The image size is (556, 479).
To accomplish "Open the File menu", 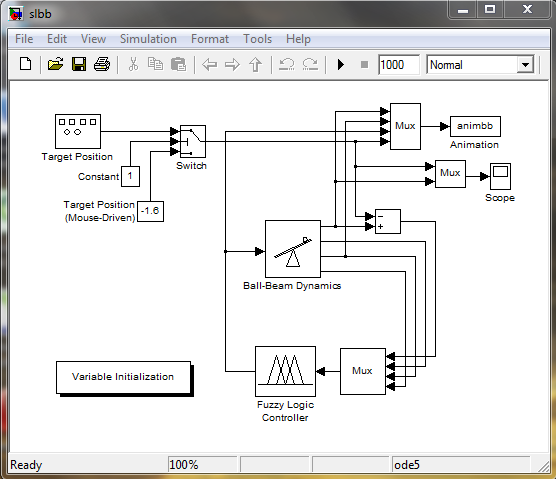I will click(x=24, y=39).
